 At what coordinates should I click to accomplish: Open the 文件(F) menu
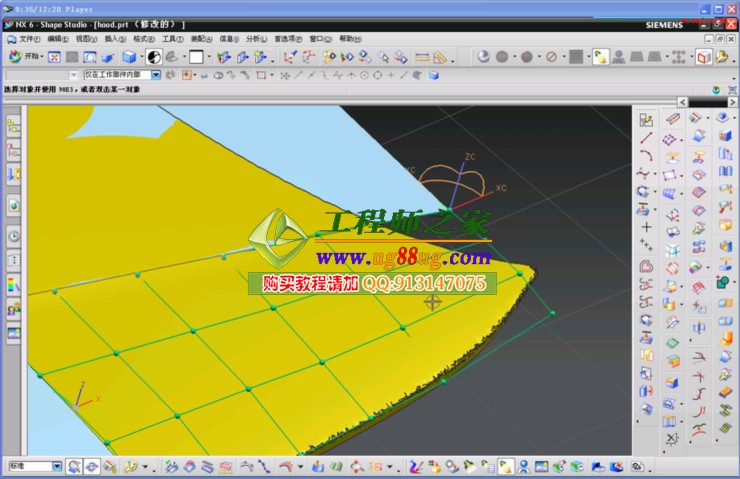pos(28,39)
